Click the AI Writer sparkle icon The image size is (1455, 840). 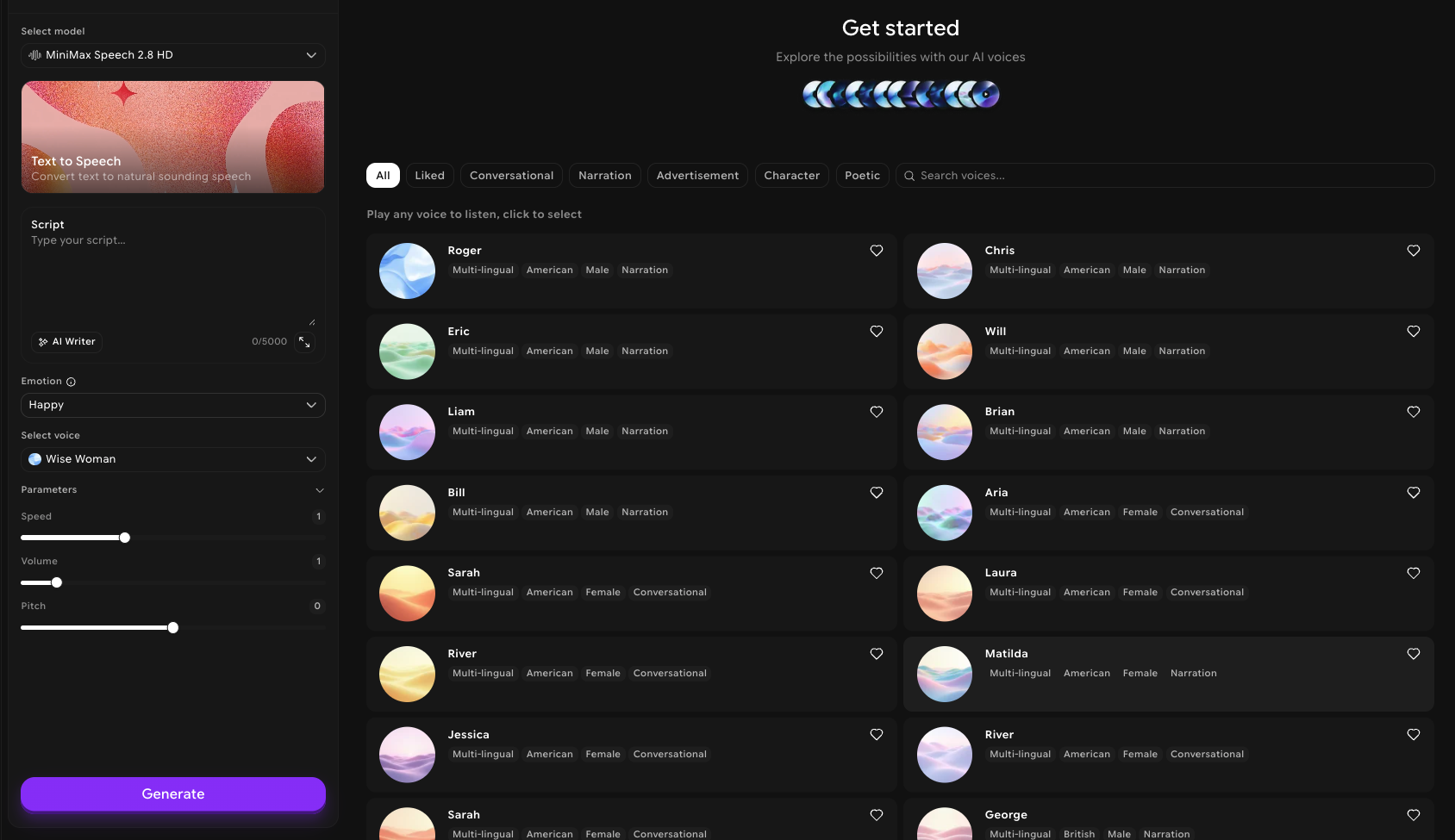pyautogui.click(x=43, y=342)
